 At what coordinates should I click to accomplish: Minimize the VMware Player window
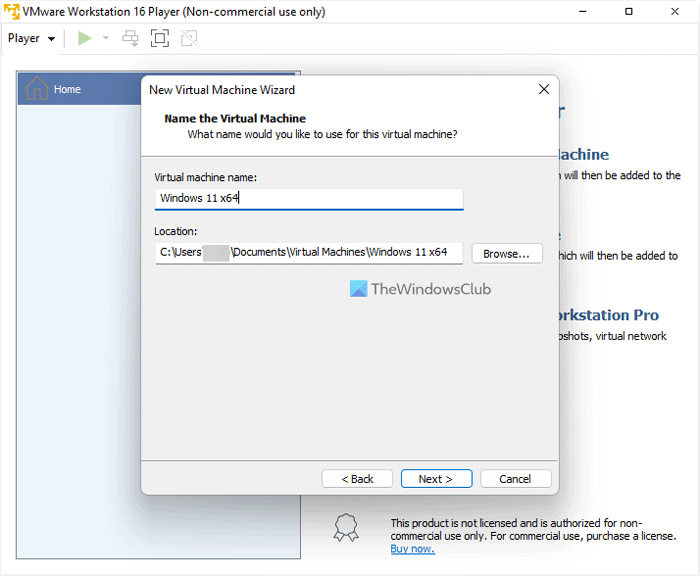tap(583, 12)
